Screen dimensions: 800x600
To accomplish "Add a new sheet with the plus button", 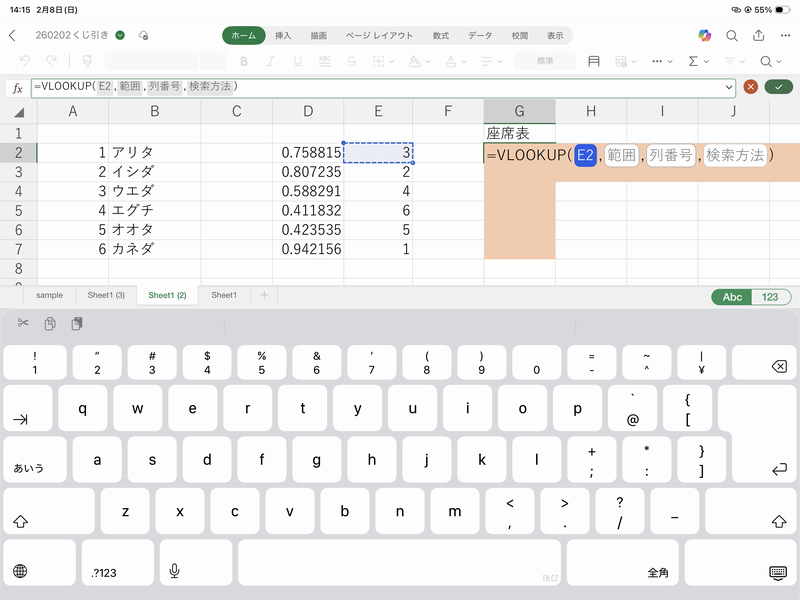I will click(x=264, y=295).
